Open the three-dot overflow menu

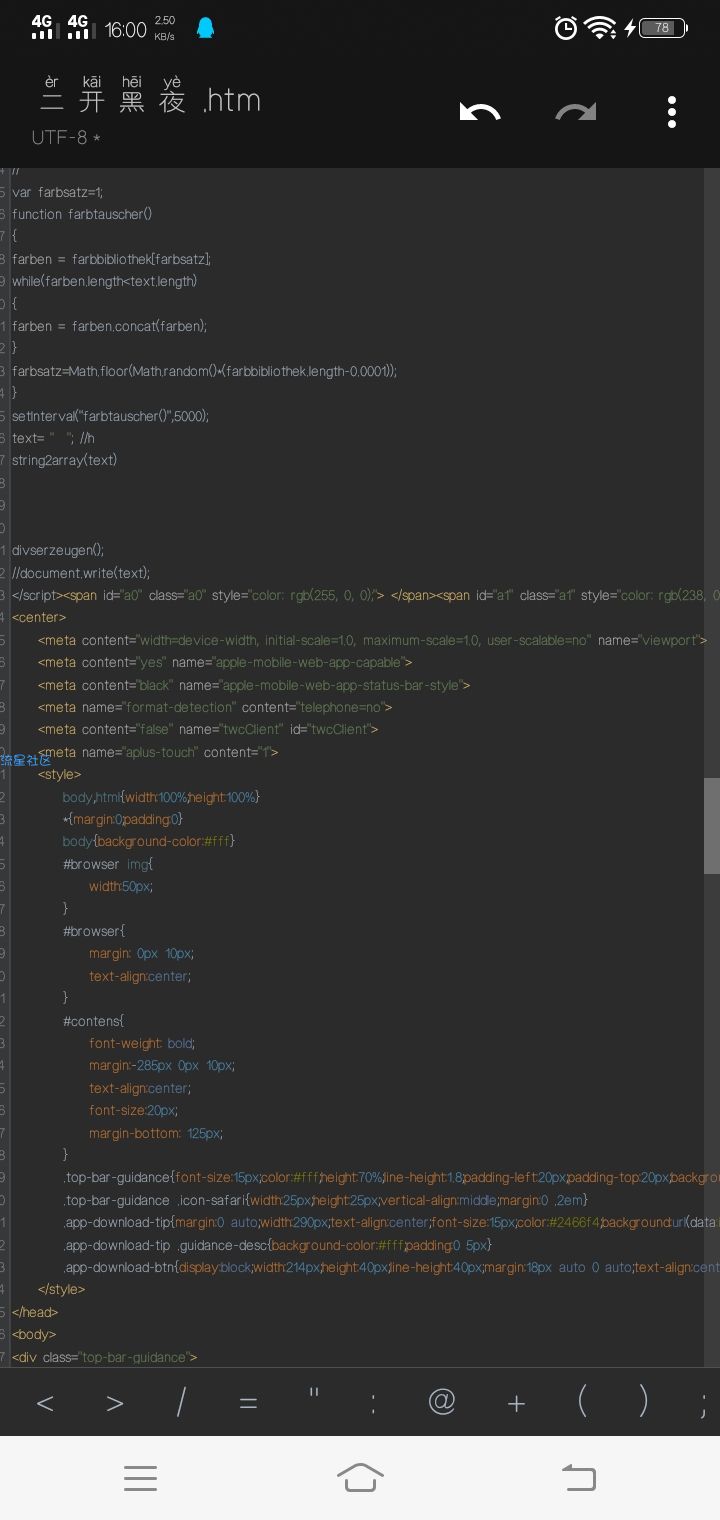(x=672, y=112)
